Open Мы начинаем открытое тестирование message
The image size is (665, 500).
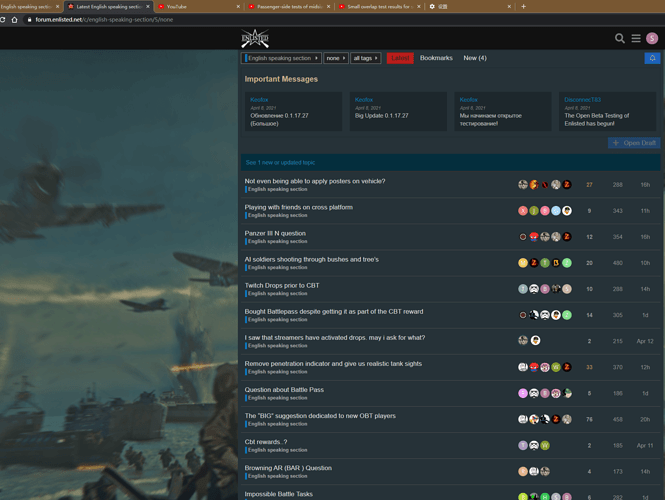click(x=491, y=120)
